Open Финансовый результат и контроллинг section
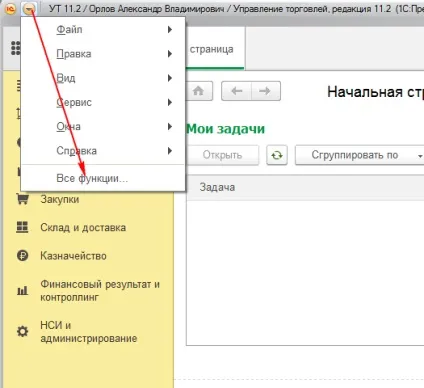The image size is (424, 388). pos(100,291)
